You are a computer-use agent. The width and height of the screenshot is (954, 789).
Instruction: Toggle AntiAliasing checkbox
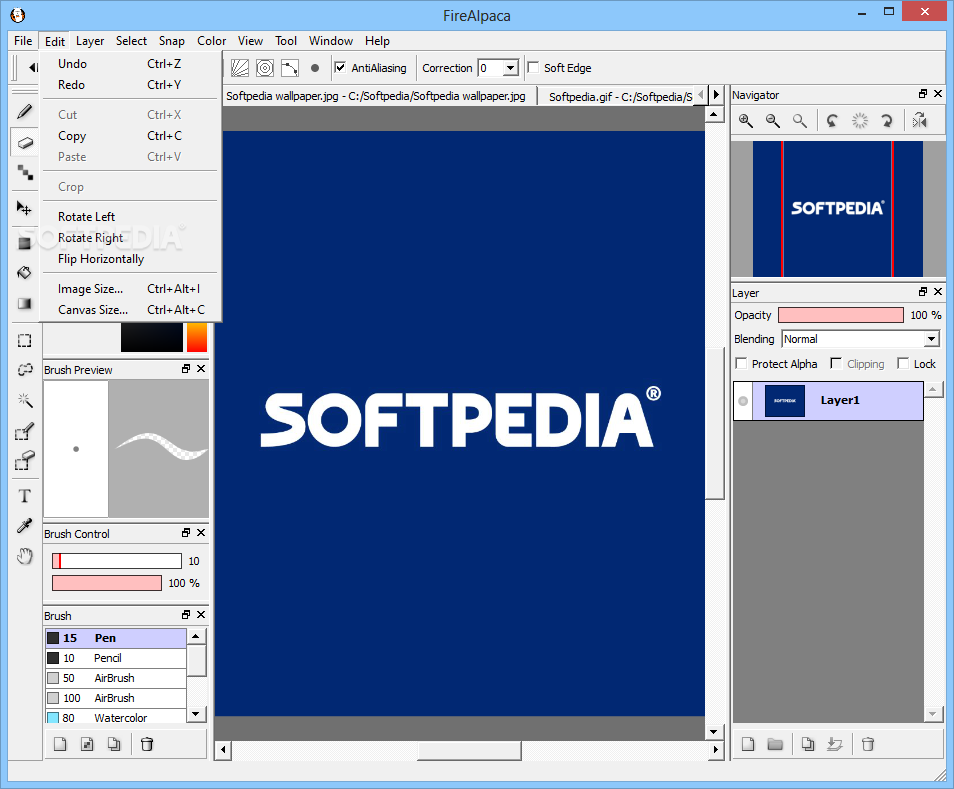pos(340,68)
